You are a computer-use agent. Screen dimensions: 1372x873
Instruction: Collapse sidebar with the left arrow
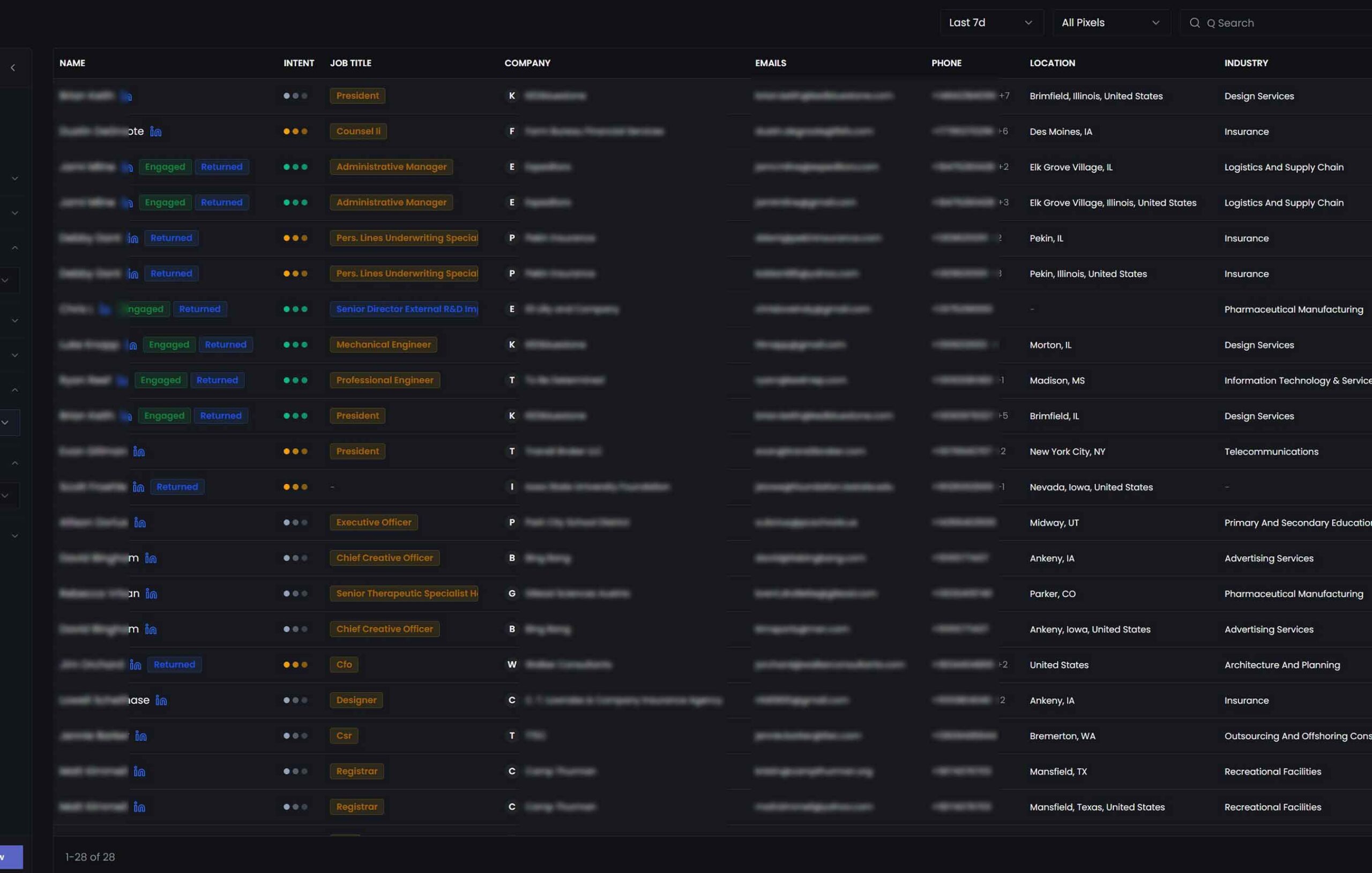pyautogui.click(x=13, y=68)
